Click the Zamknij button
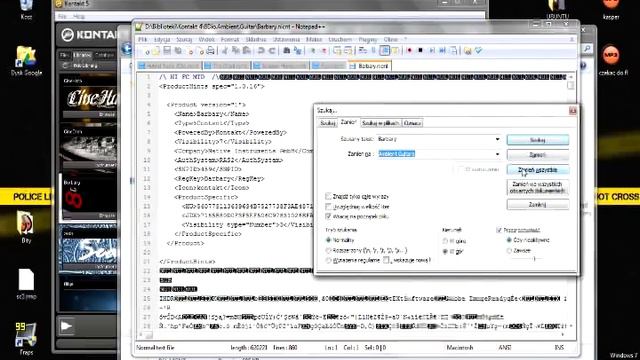Viewport: 640px width, 360px height. [538, 204]
